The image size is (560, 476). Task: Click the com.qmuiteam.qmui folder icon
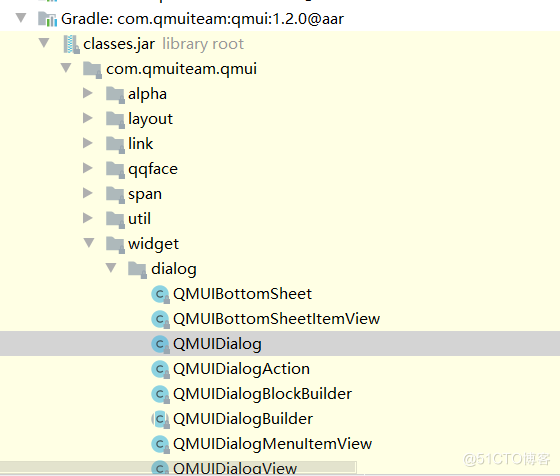click(92, 69)
